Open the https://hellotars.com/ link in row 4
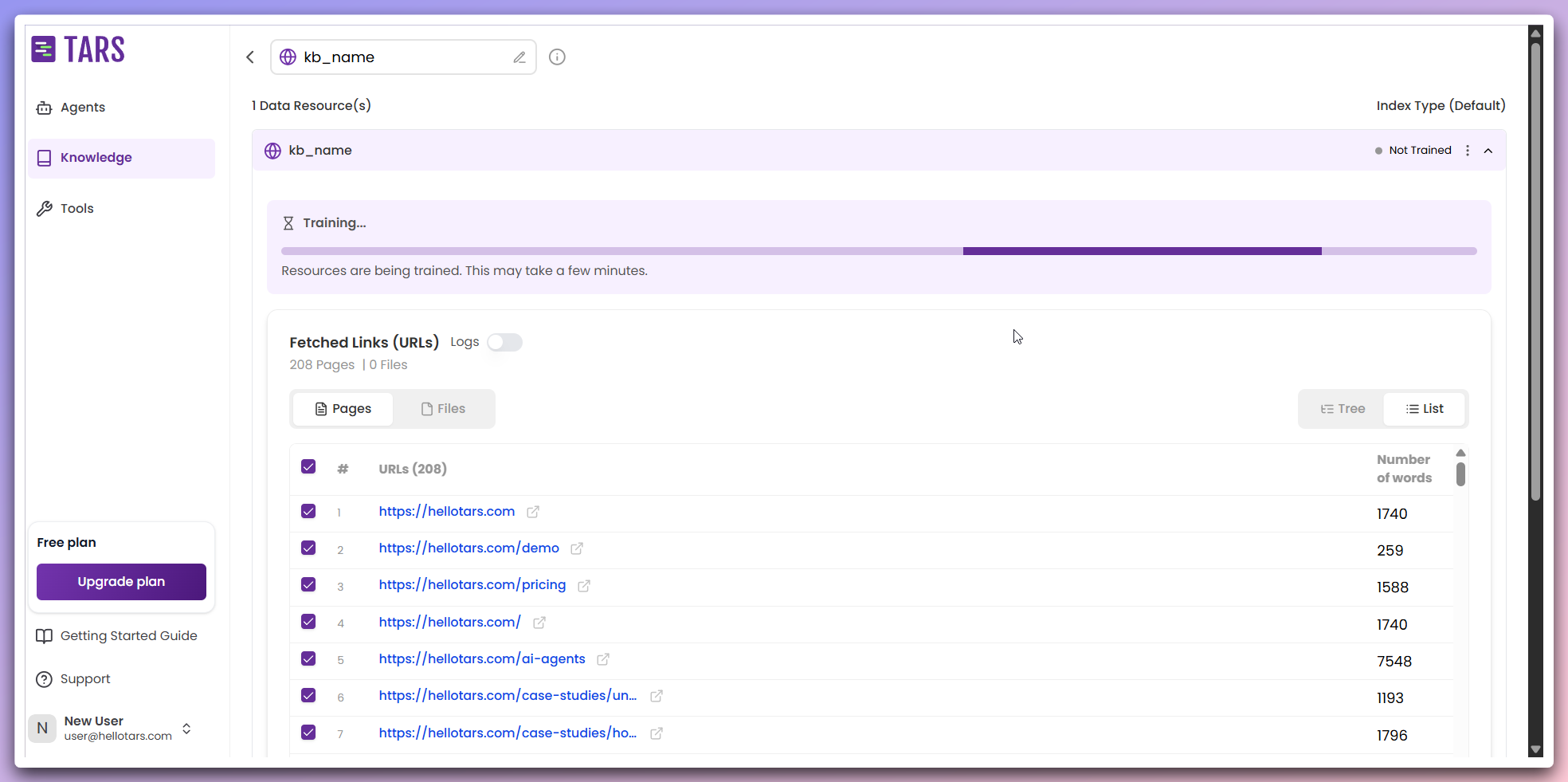This screenshot has height=782, width=1568. [x=449, y=623]
